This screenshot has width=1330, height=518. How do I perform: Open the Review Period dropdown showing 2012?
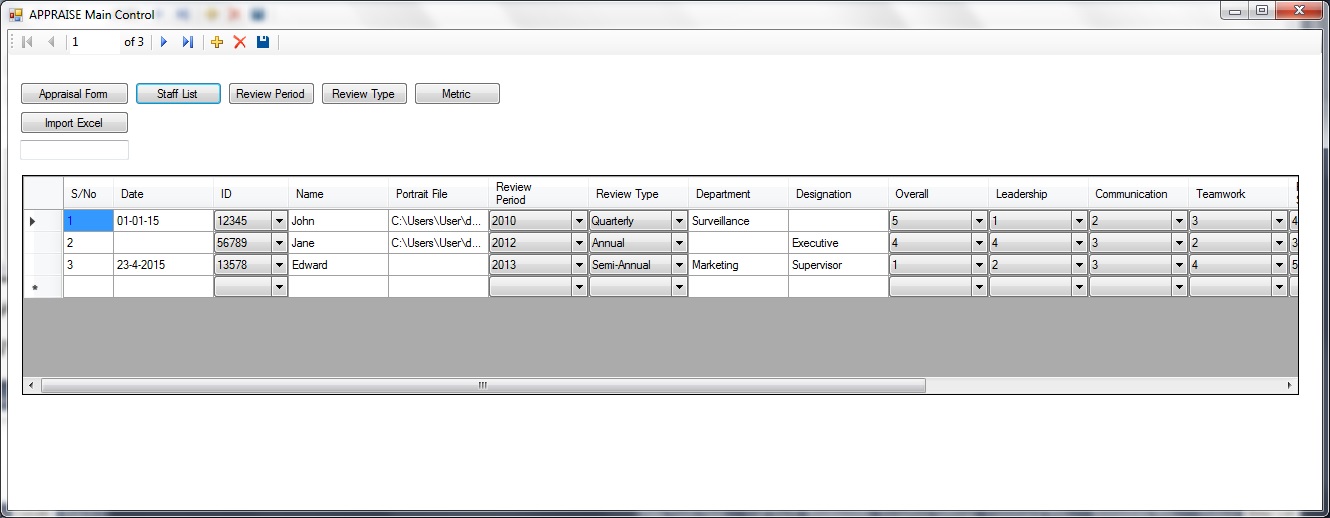579,243
